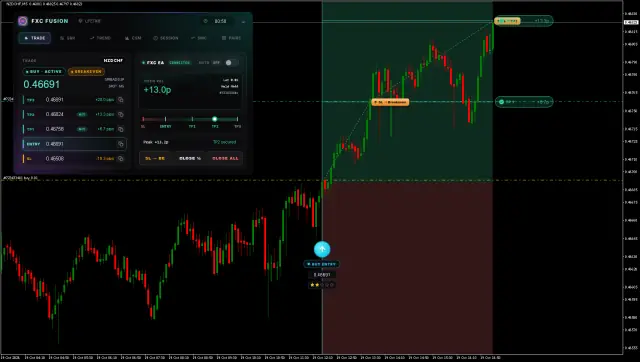Copy the SL price with its copy icon
This screenshot has width=640, height=362.
tap(121, 158)
